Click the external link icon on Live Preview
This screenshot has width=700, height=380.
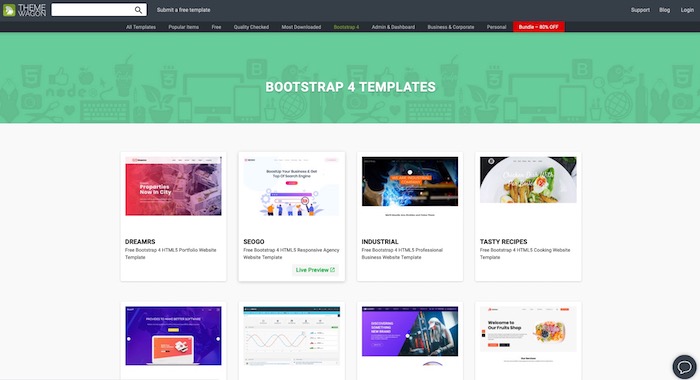click(x=332, y=270)
